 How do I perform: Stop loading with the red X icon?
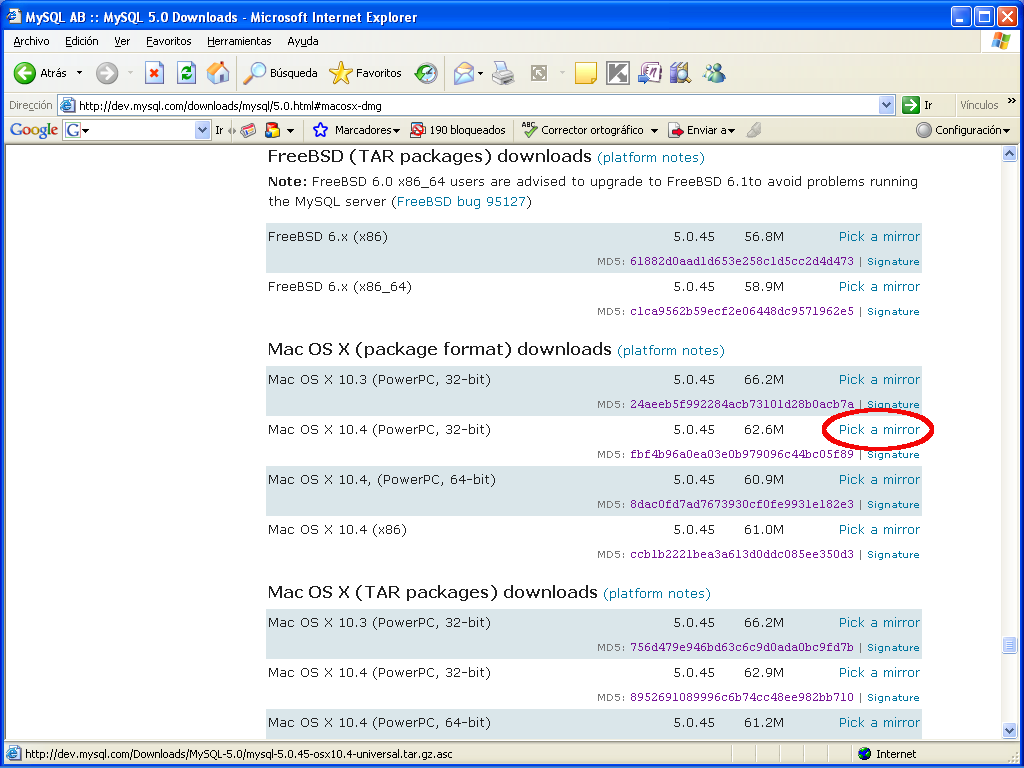pos(154,73)
